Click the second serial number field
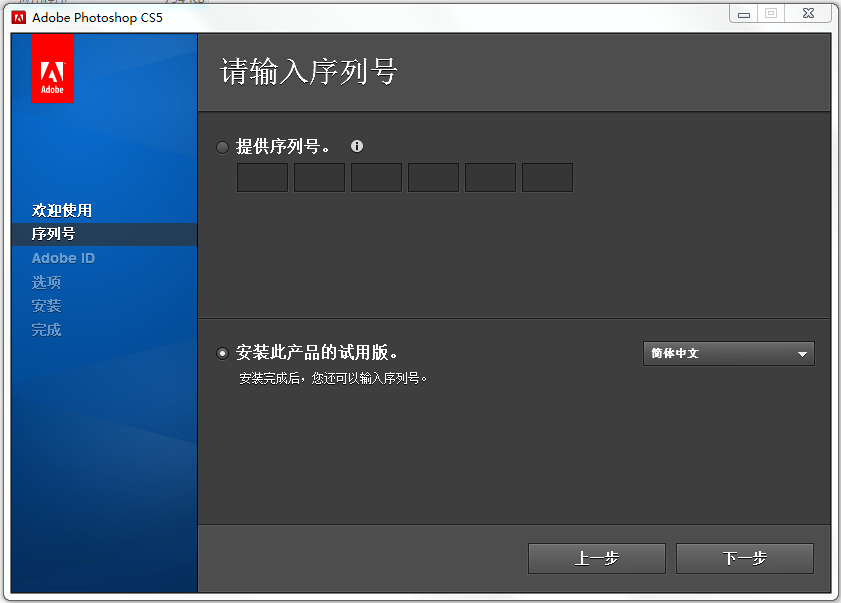The image size is (841, 603). [319, 178]
